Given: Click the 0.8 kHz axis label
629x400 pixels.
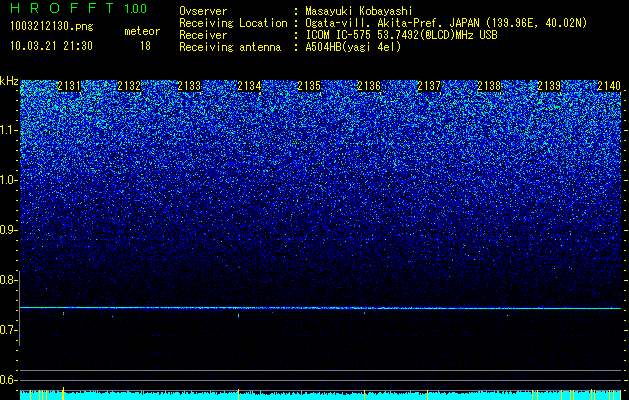Looking at the screenshot, I should click(8, 280).
